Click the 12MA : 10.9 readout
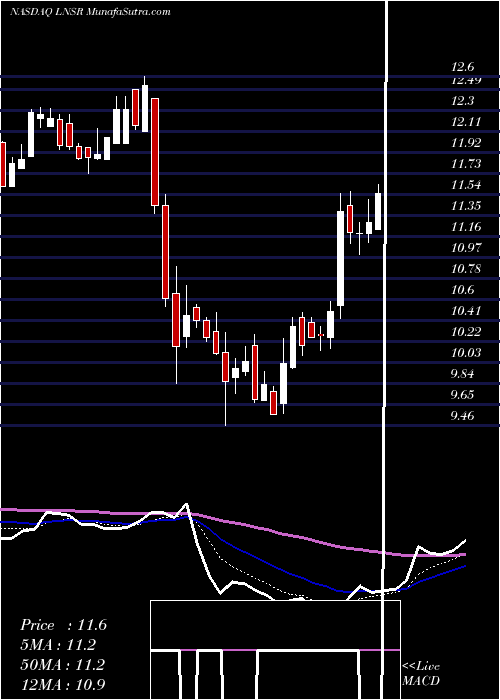 (x=62, y=684)
